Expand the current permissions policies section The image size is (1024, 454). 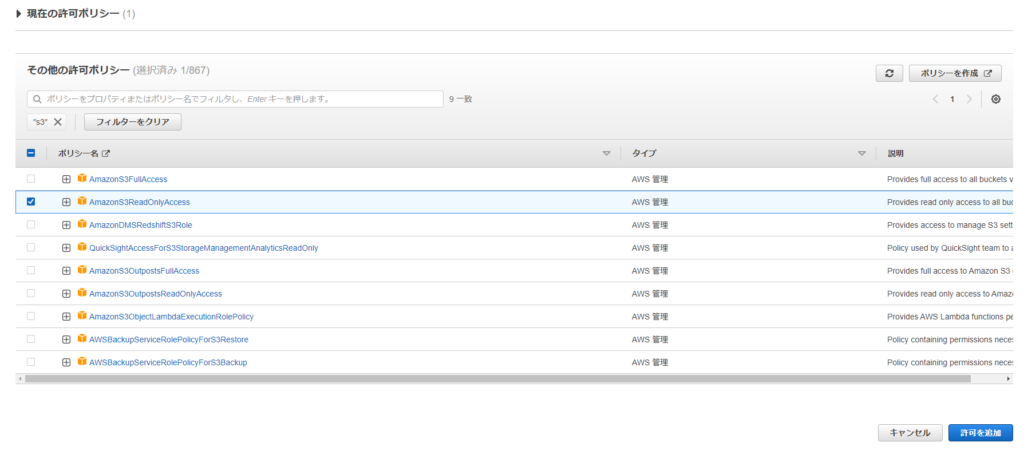coord(19,13)
